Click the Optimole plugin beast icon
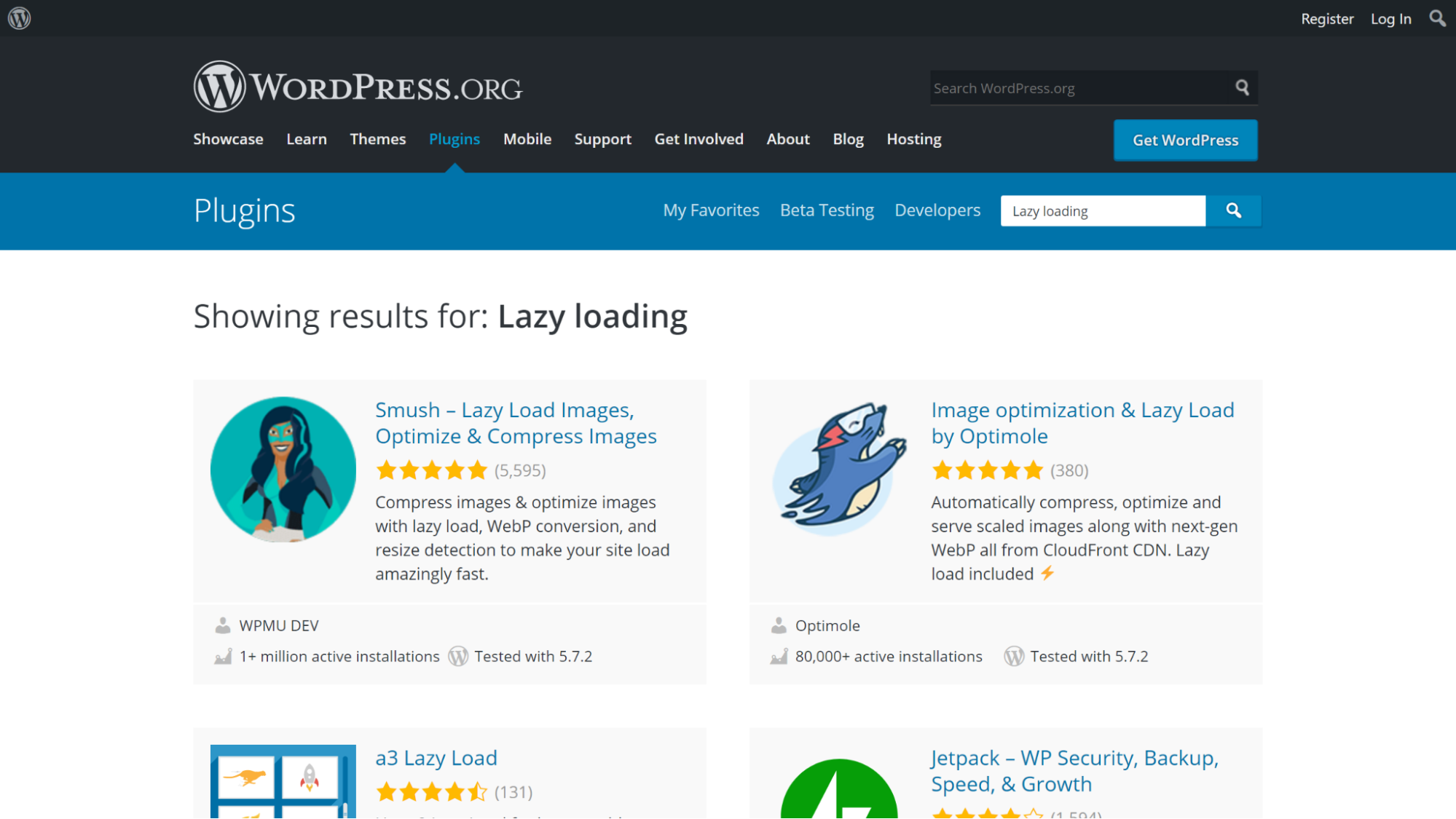 click(x=838, y=468)
